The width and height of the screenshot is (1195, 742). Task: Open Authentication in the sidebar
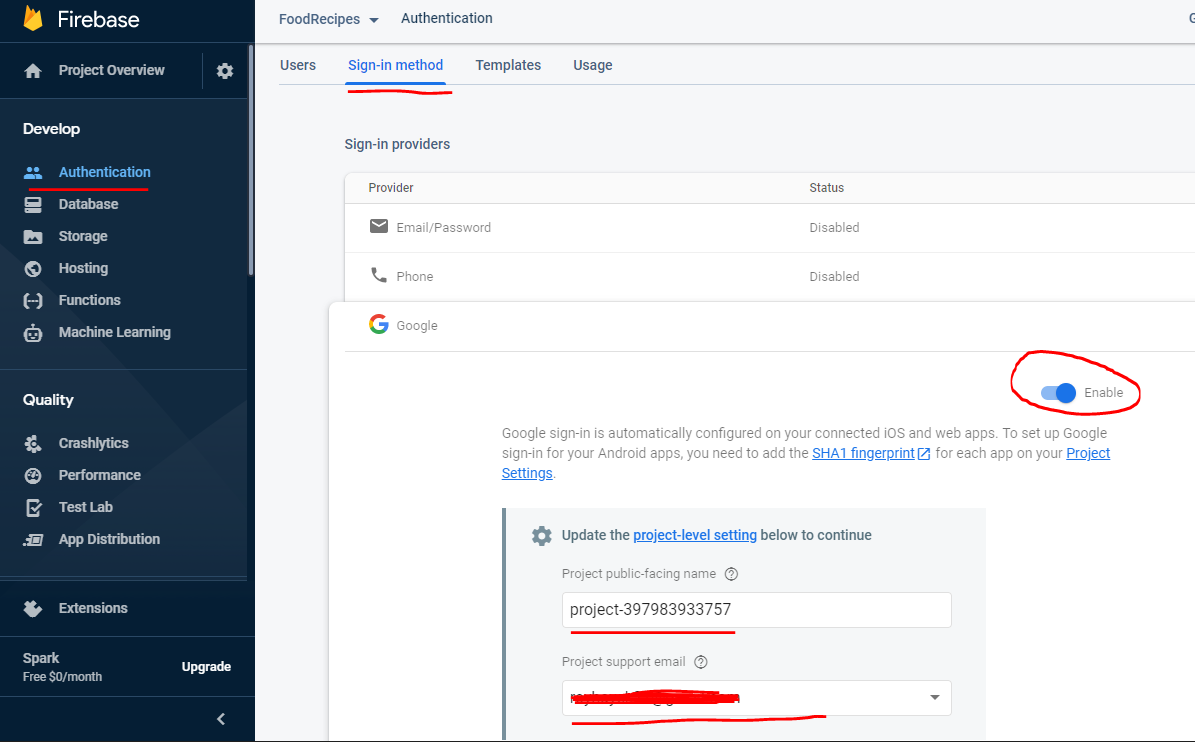click(104, 172)
